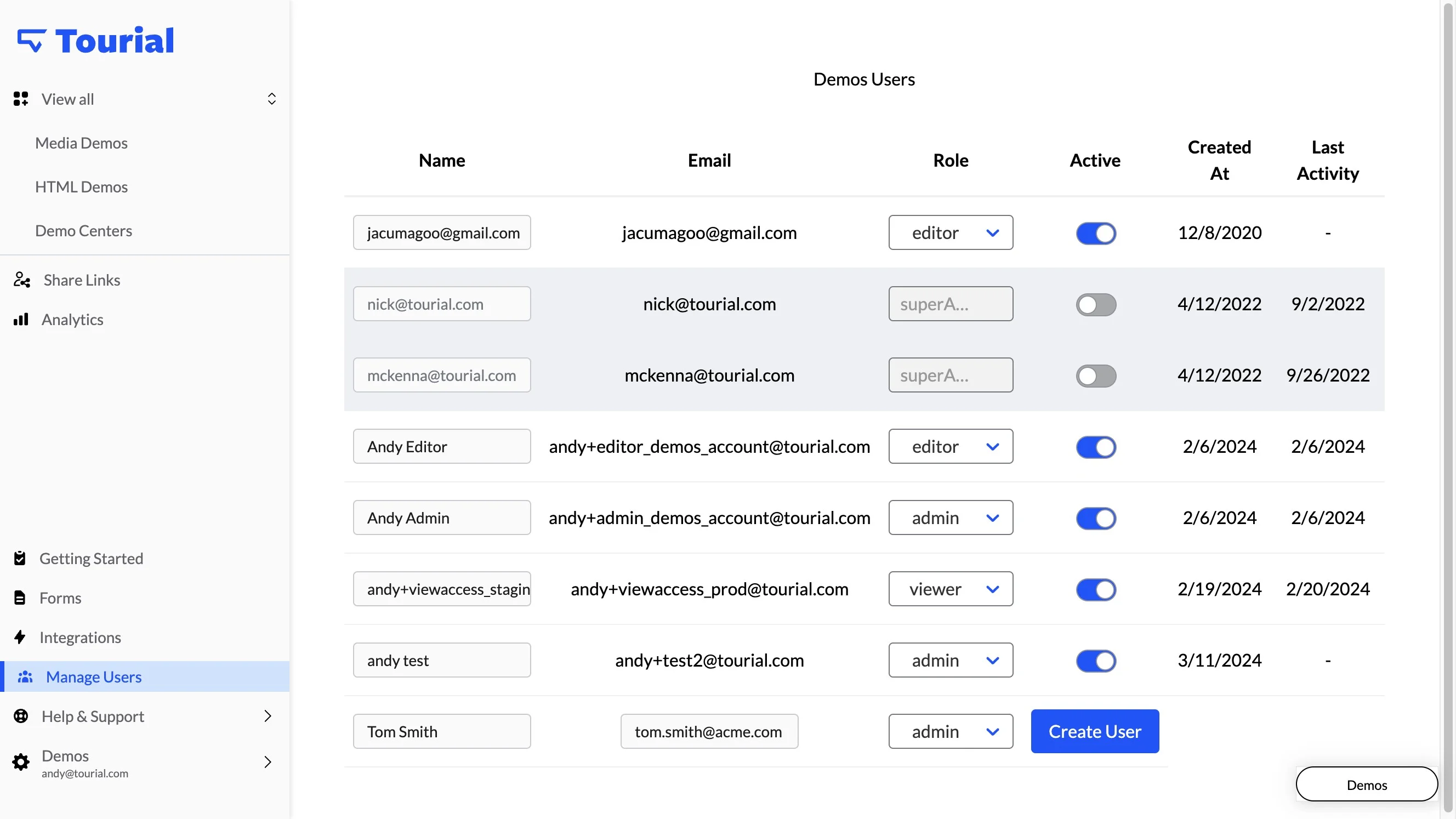This screenshot has height=819, width=1456.
Task: Click the Role column header
Action: (951, 161)
